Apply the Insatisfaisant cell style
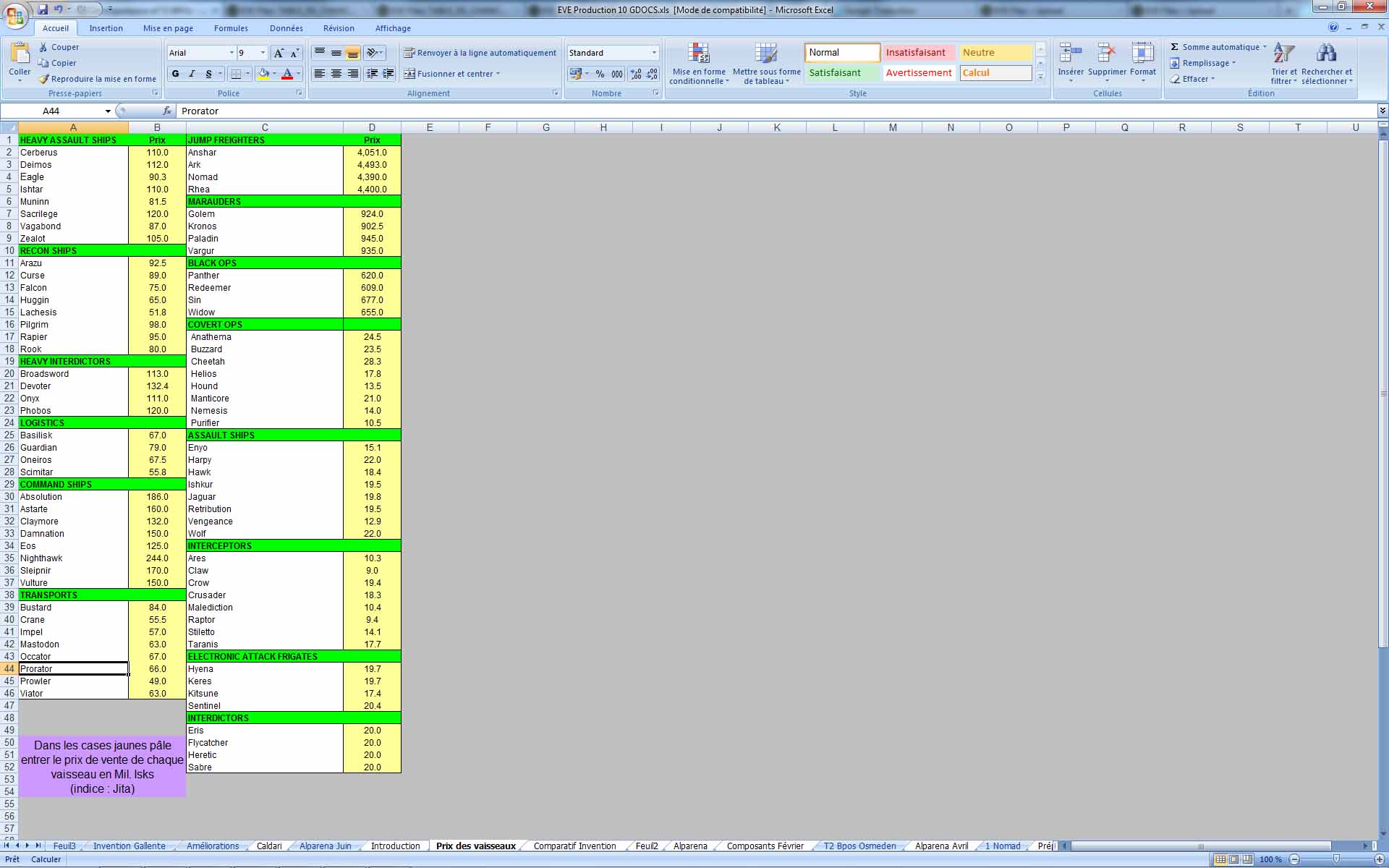This screenshot has height=868, width=1389. (x=916, y=53)
